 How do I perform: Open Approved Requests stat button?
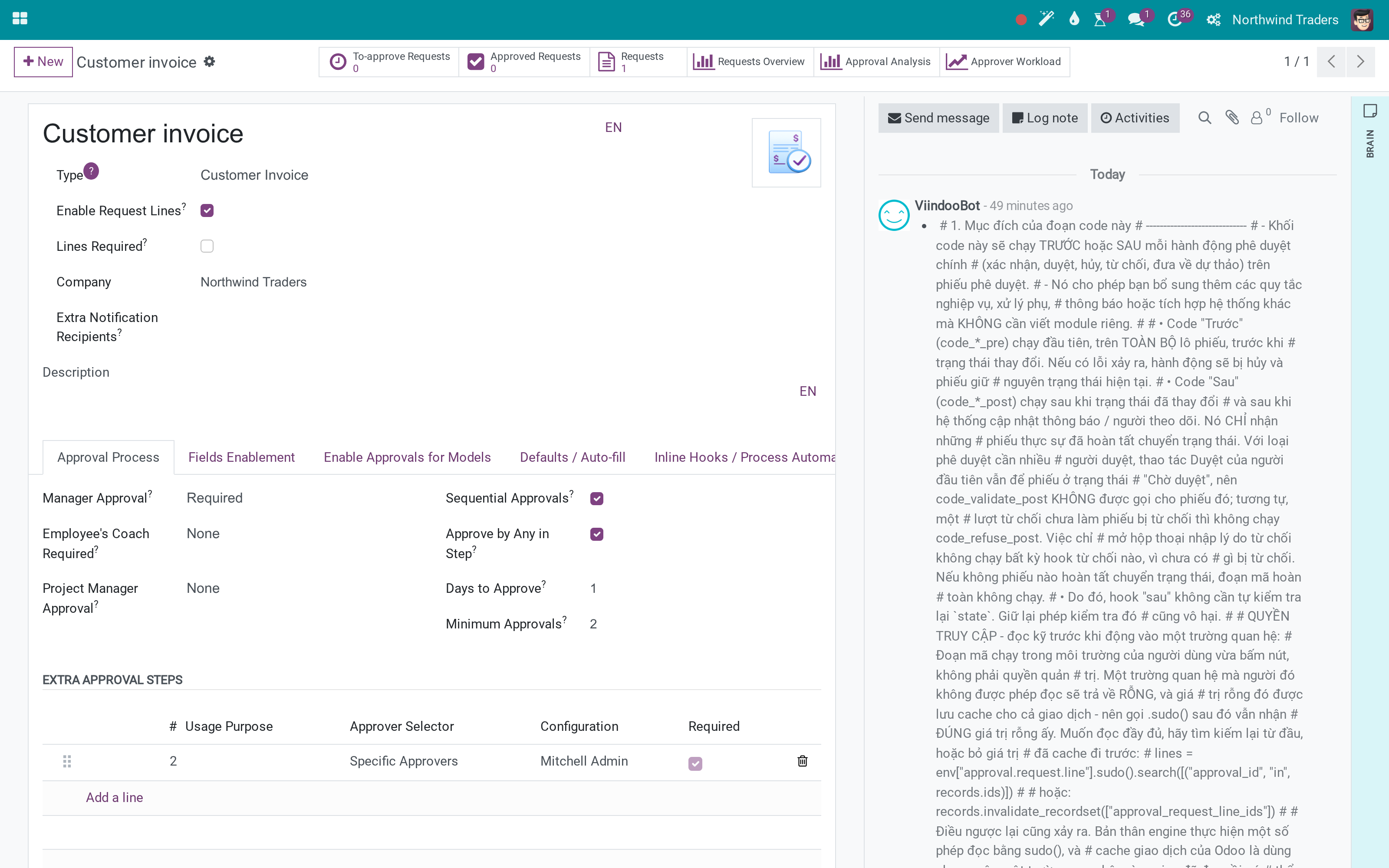tap(524, 62)
